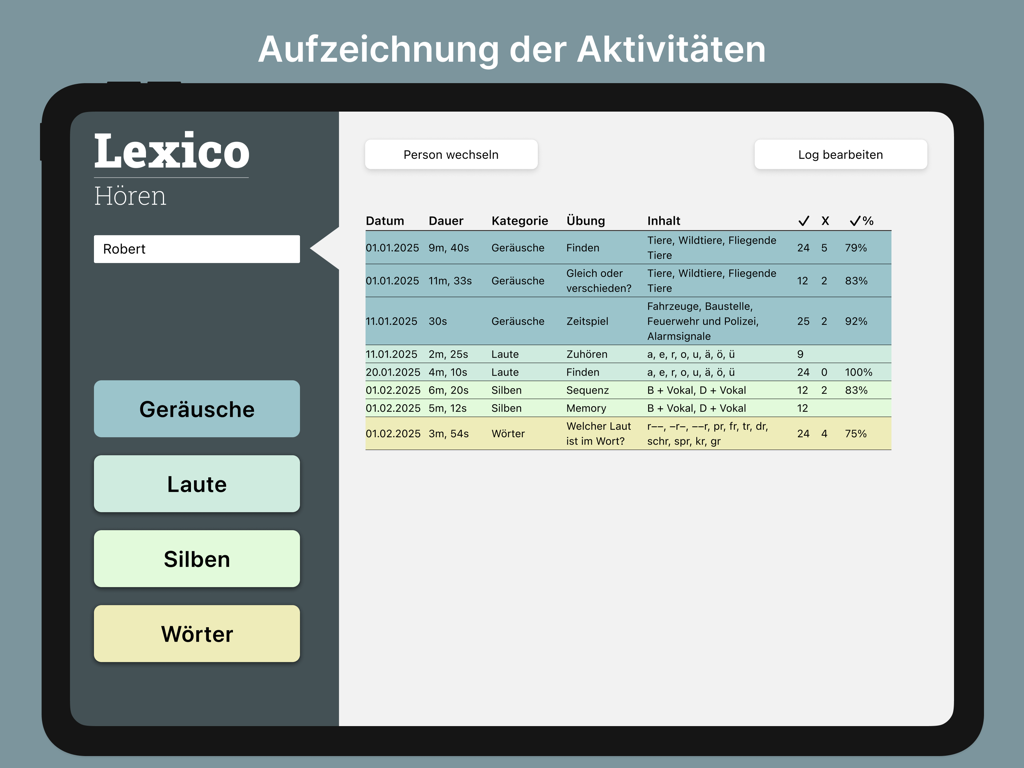Click the Dauer column header
Screen dimensions: 1024x768
(448, 221)
